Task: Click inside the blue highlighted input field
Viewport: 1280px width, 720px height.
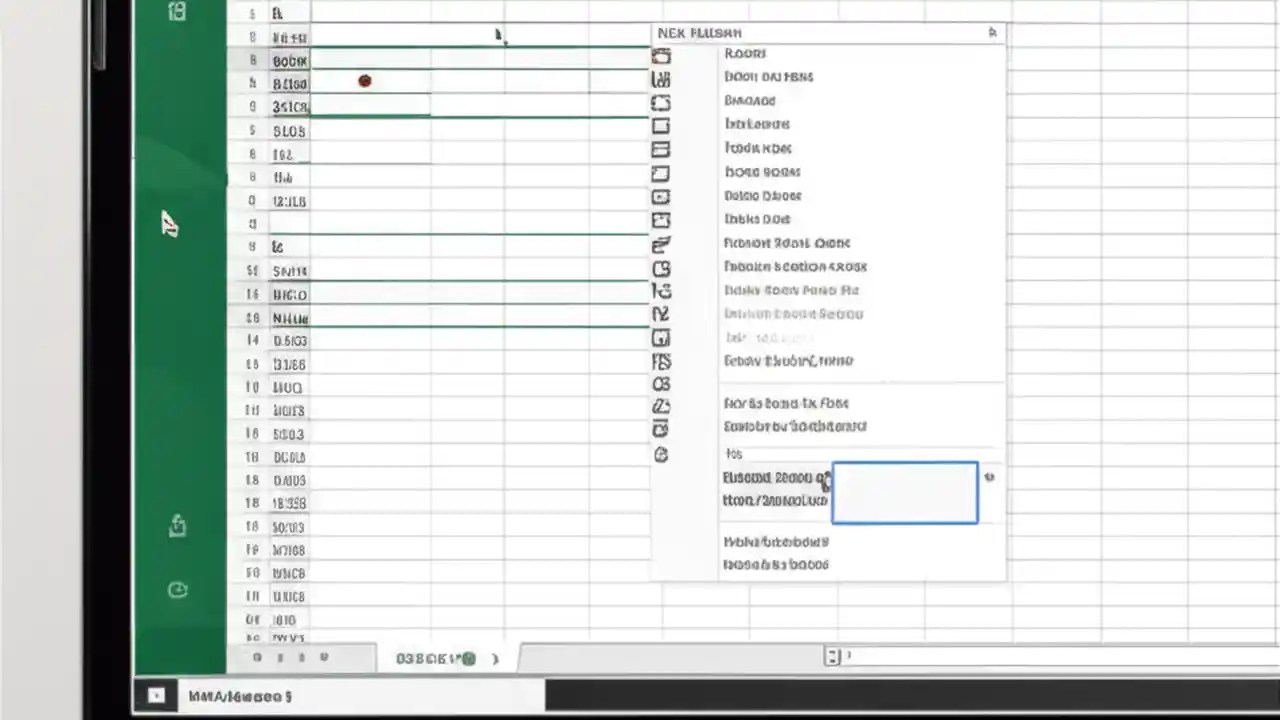Action: [904, 492]
